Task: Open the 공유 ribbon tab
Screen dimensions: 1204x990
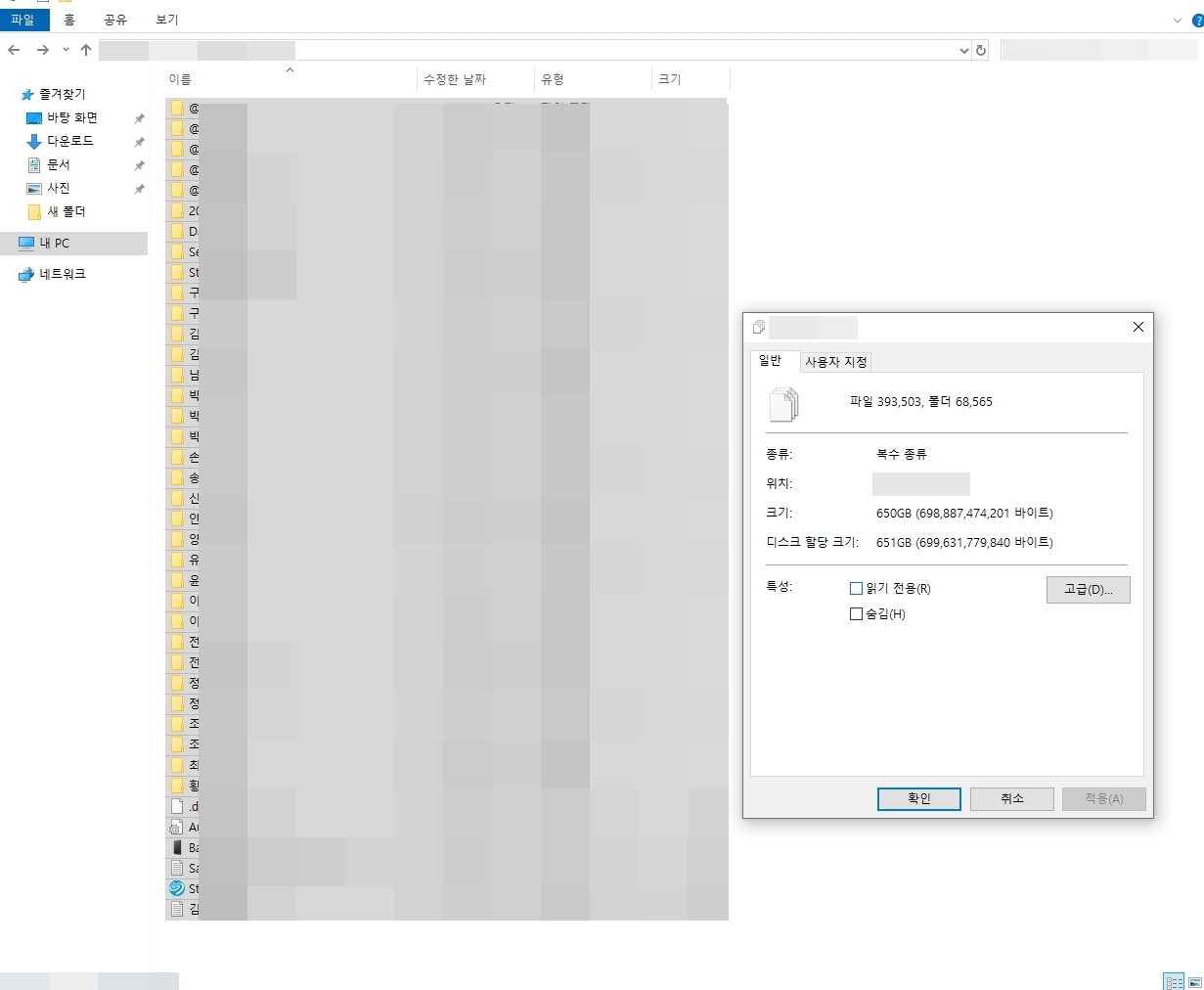Action: (115, 20)
